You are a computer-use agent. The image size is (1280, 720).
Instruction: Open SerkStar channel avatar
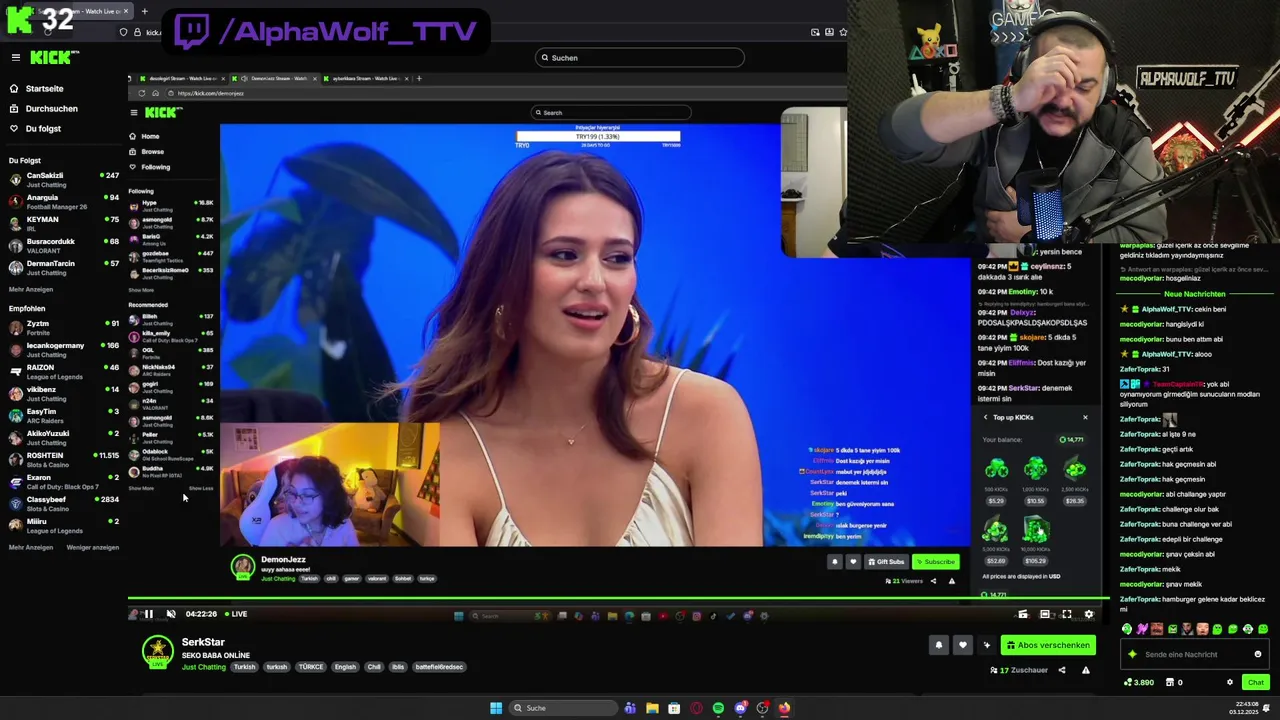tap(157, 652)
